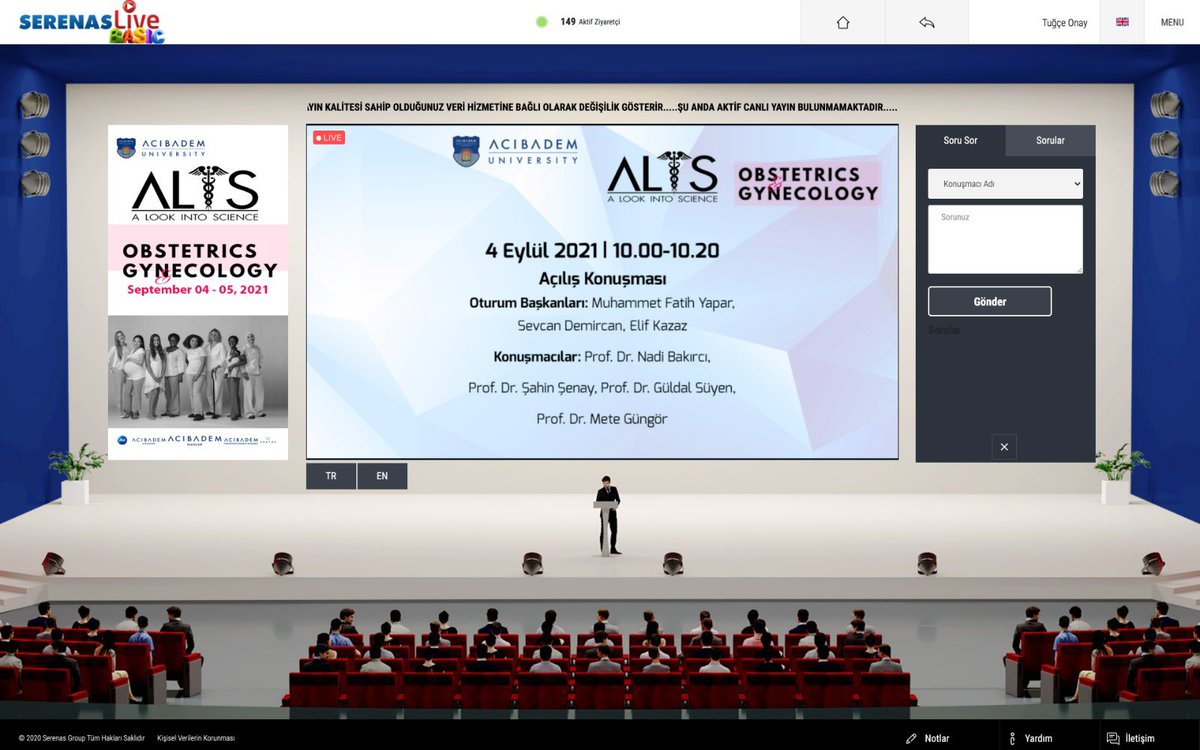Click the green active visitors indicator
Screen dimensions: 1200x750
(544, 19)
